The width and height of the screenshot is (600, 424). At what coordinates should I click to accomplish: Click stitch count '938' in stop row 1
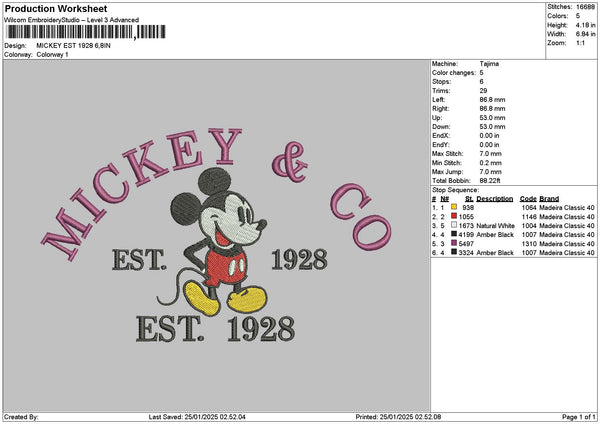[x=468, y=207]
